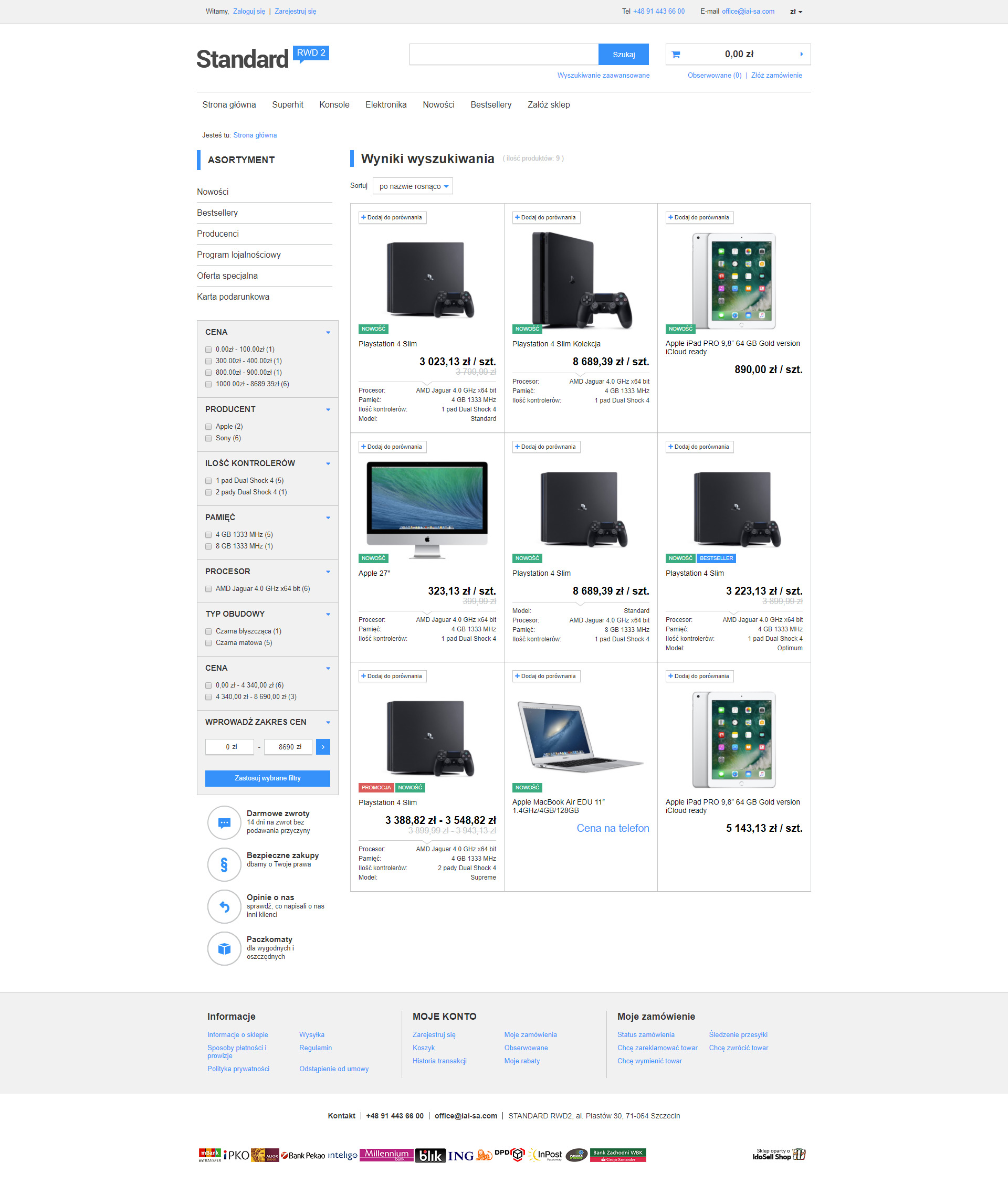Click the shopping cart icon

coord(676,54)
